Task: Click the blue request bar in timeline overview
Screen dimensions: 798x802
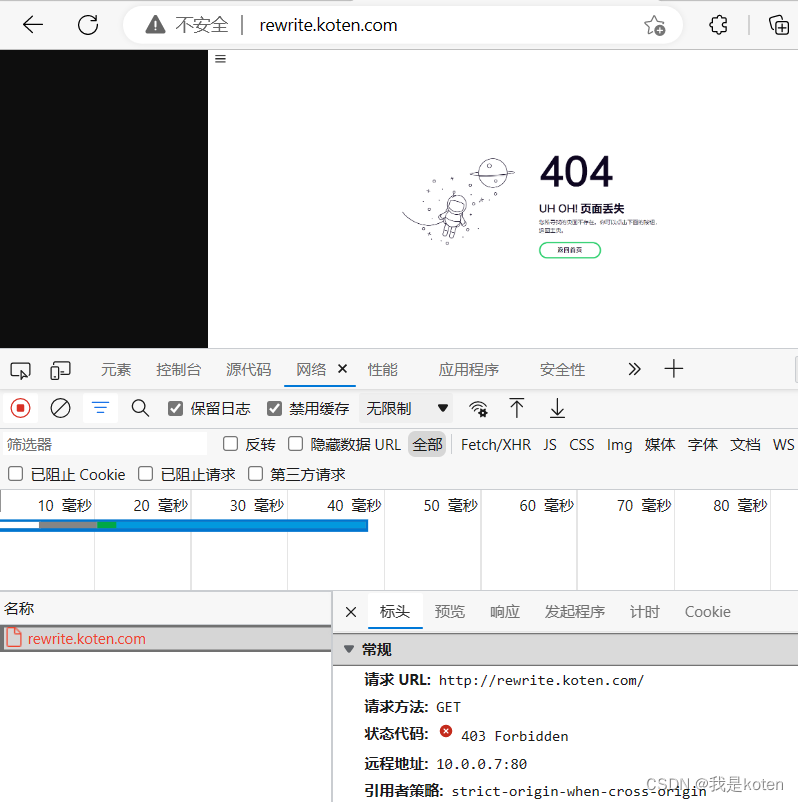Action: (184, 525)
